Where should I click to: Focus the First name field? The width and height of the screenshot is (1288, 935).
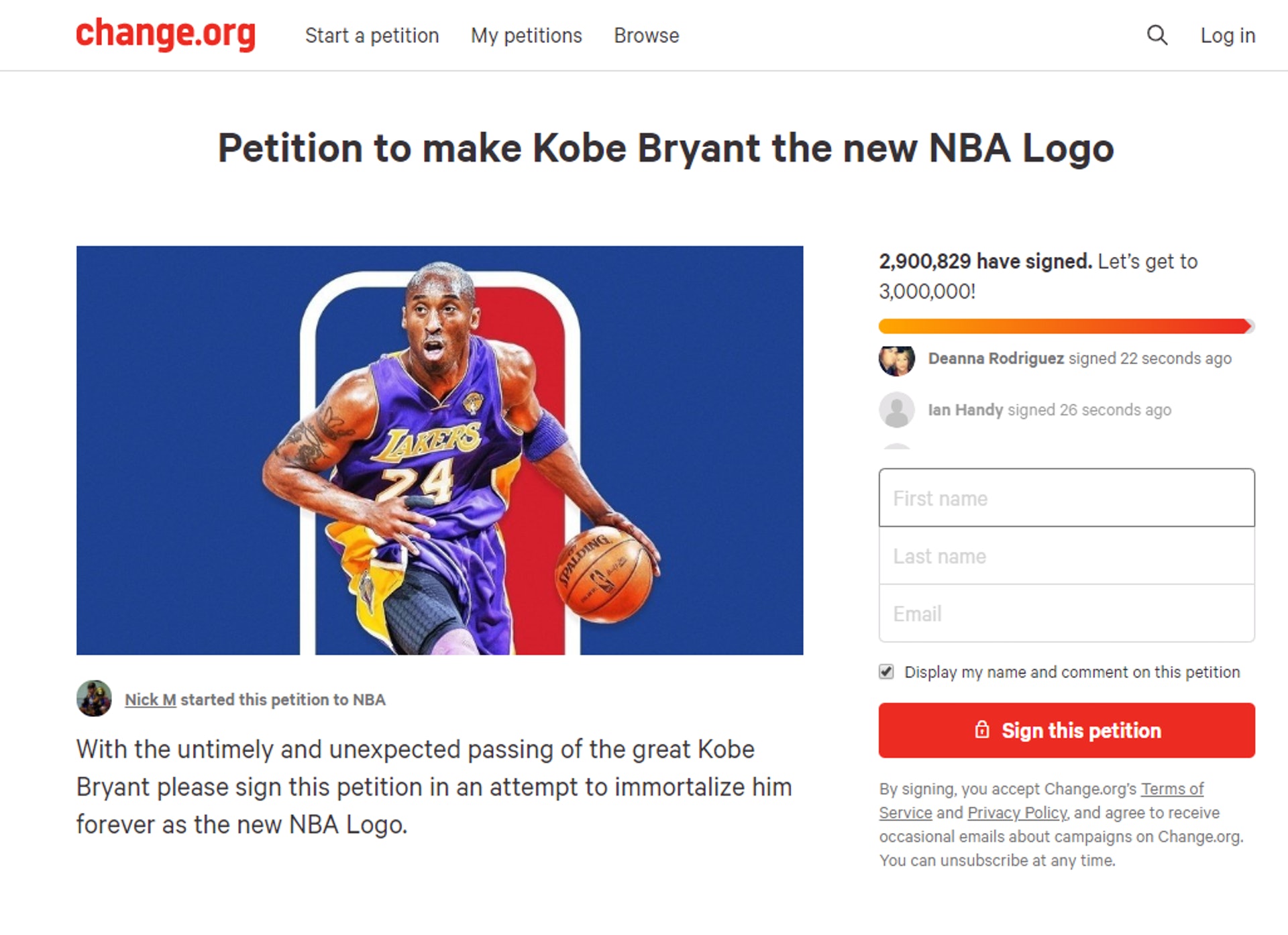click(1066, 498)
